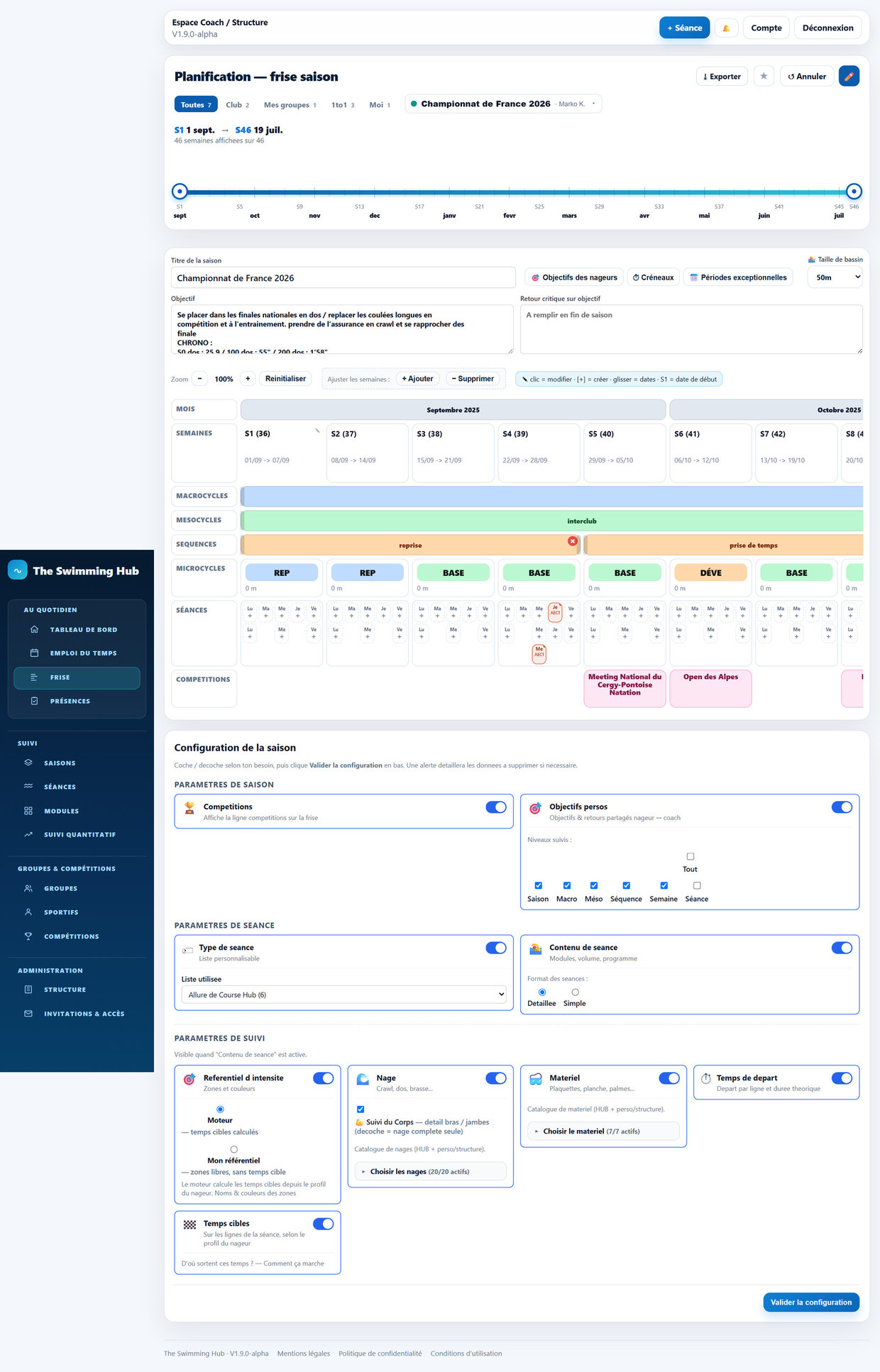Click the Exporter button
This screenshot has height=1372, width=880.
[722, 77]
